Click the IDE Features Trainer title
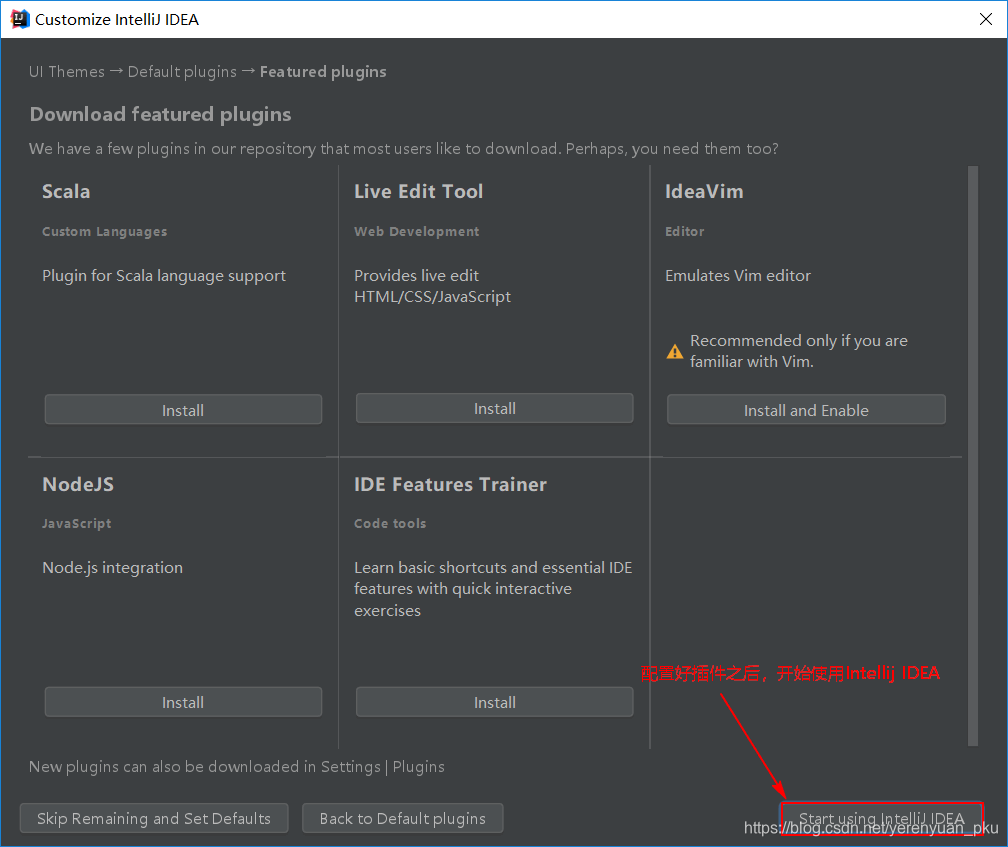 pos(451,484)
